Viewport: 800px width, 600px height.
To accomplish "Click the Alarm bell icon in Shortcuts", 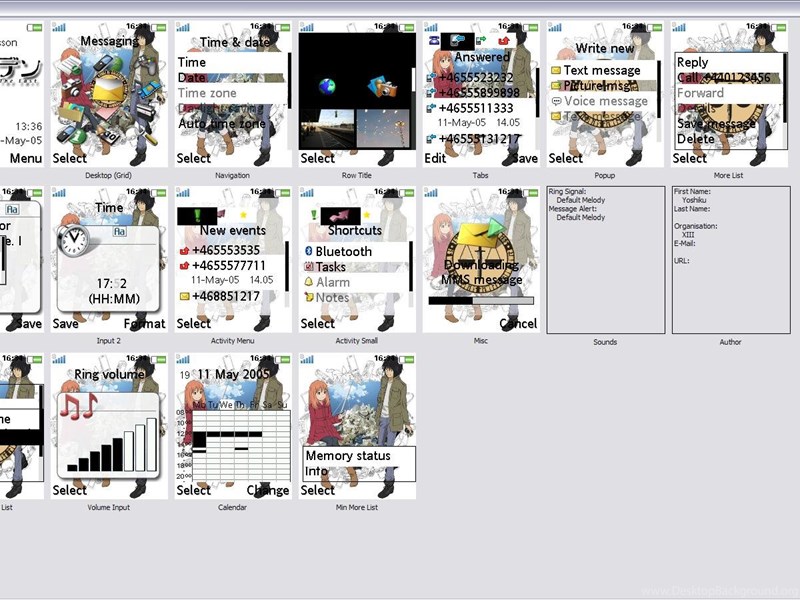I will tap(310, 282).
